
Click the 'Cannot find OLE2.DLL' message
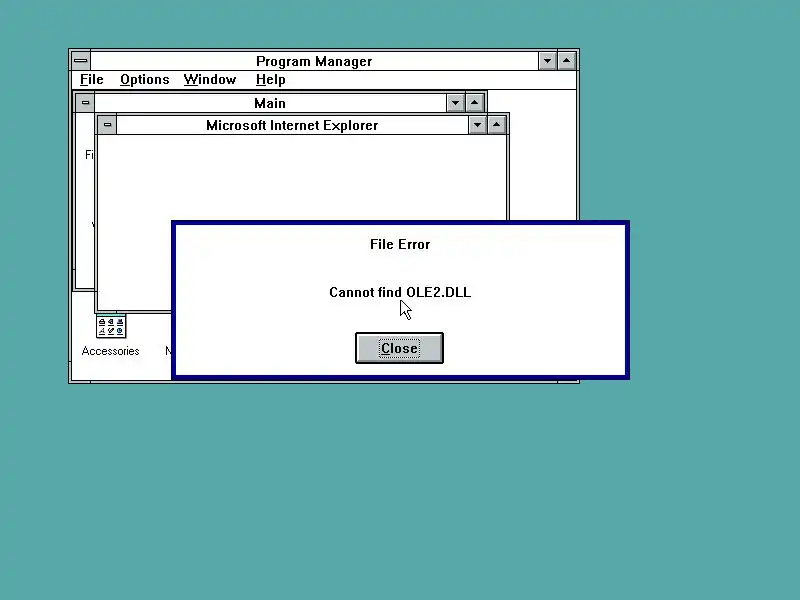point(400,292)
